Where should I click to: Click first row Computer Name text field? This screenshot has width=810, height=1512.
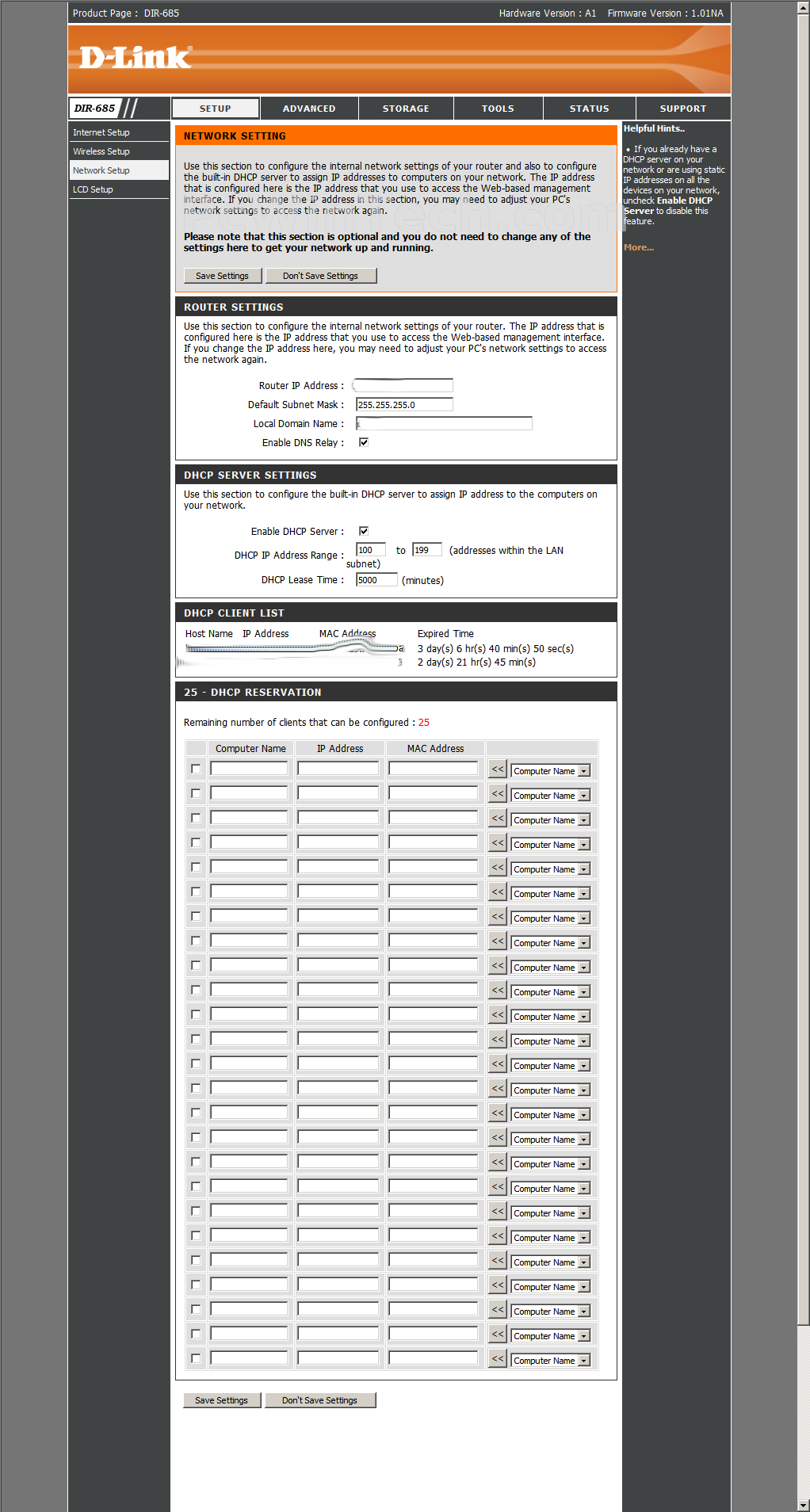[x=249, y=768]
